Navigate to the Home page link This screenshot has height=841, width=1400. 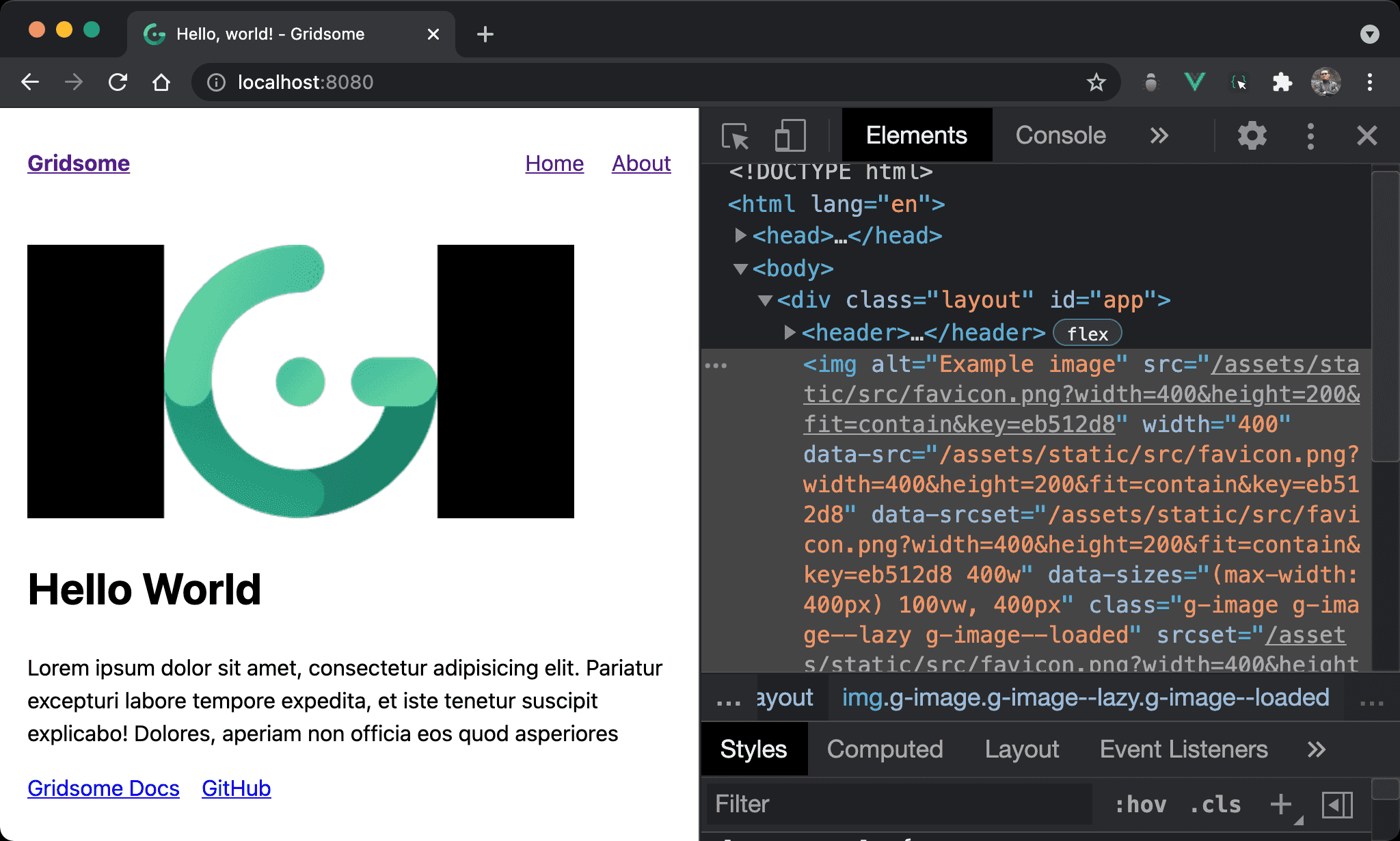[554, 163]
